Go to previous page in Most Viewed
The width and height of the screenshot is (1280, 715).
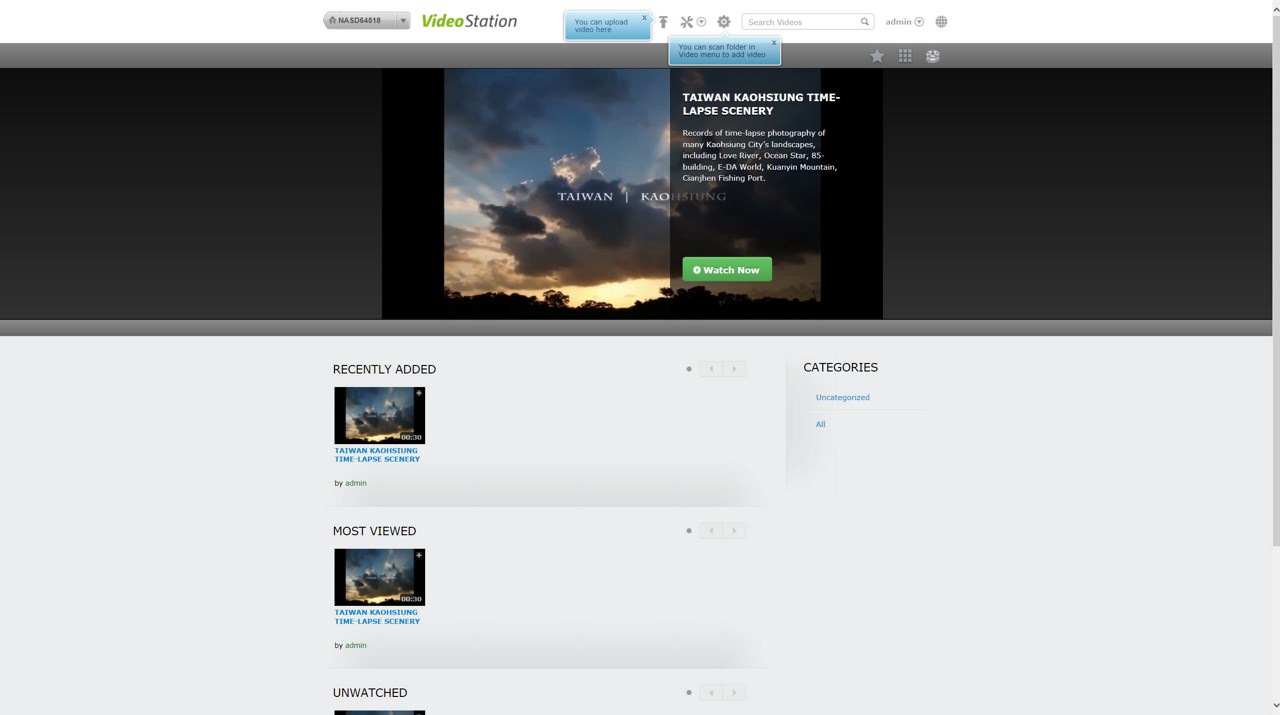point(711,531)
